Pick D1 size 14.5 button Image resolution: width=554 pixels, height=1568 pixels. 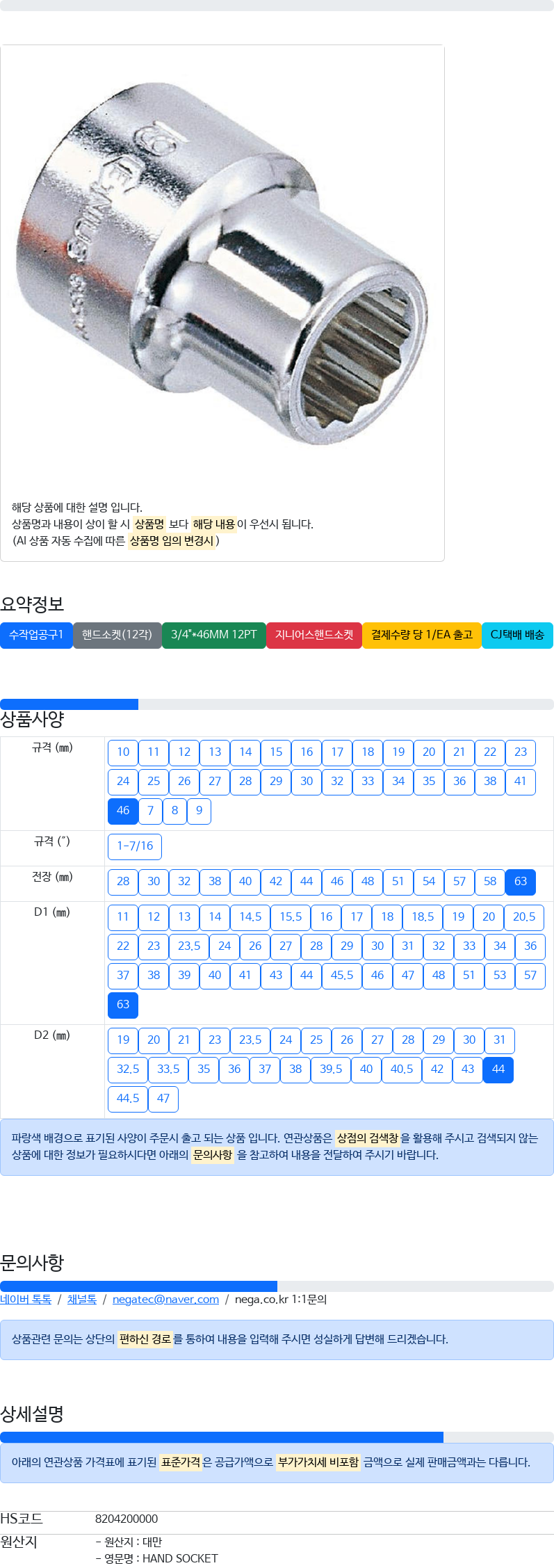[x=250, y=917]
